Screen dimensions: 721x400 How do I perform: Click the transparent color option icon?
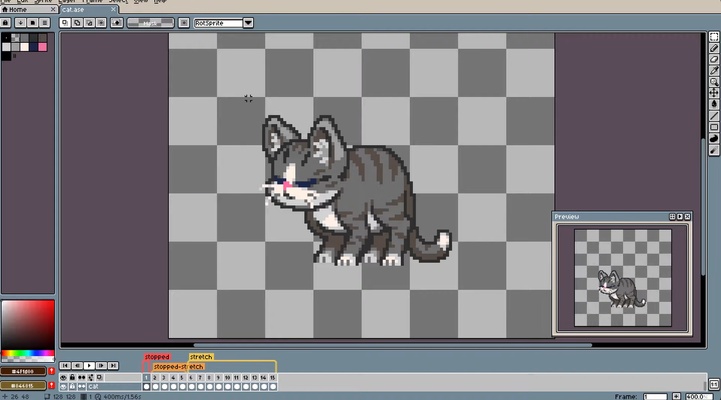point(116,23)
